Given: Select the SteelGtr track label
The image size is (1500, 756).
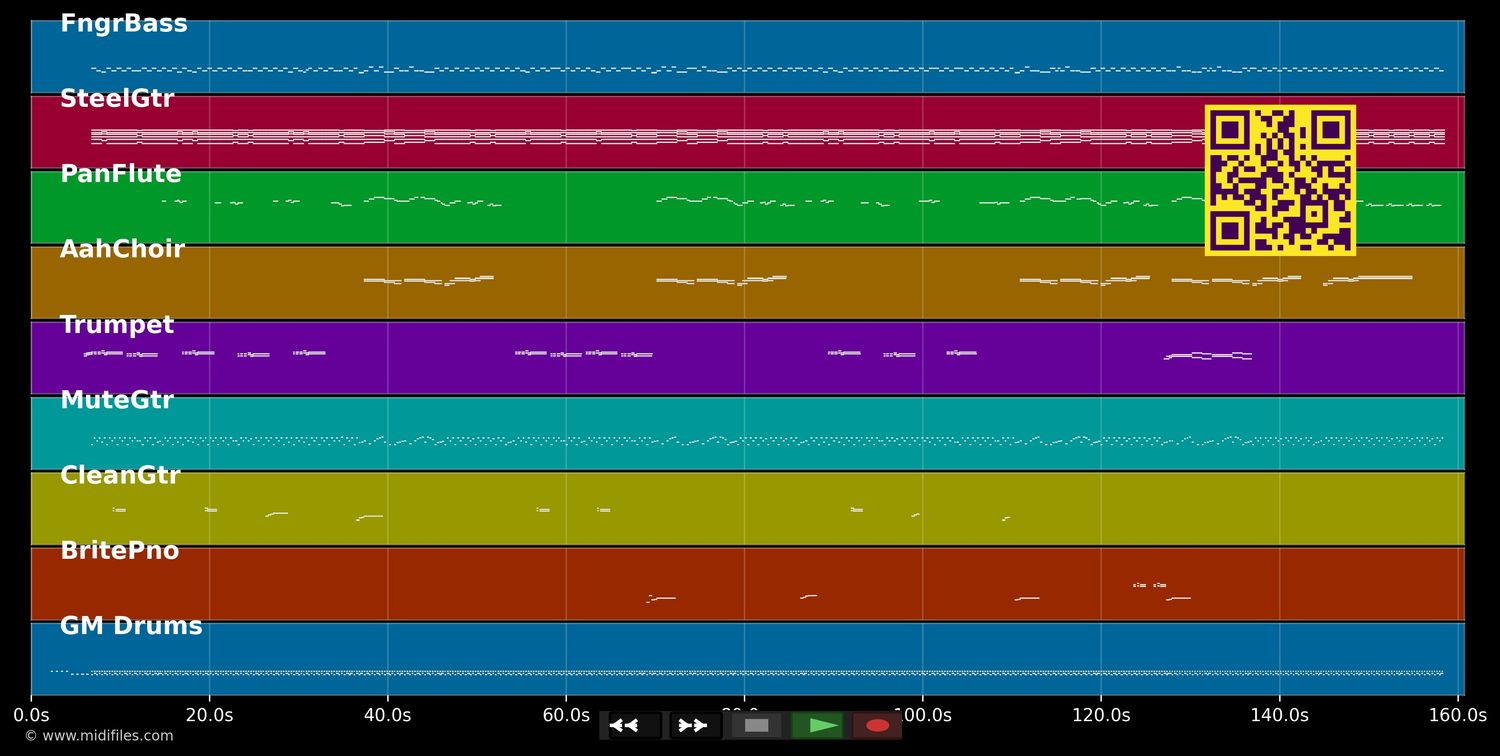Looking at the screenshot, I should (x=117, y=98).
